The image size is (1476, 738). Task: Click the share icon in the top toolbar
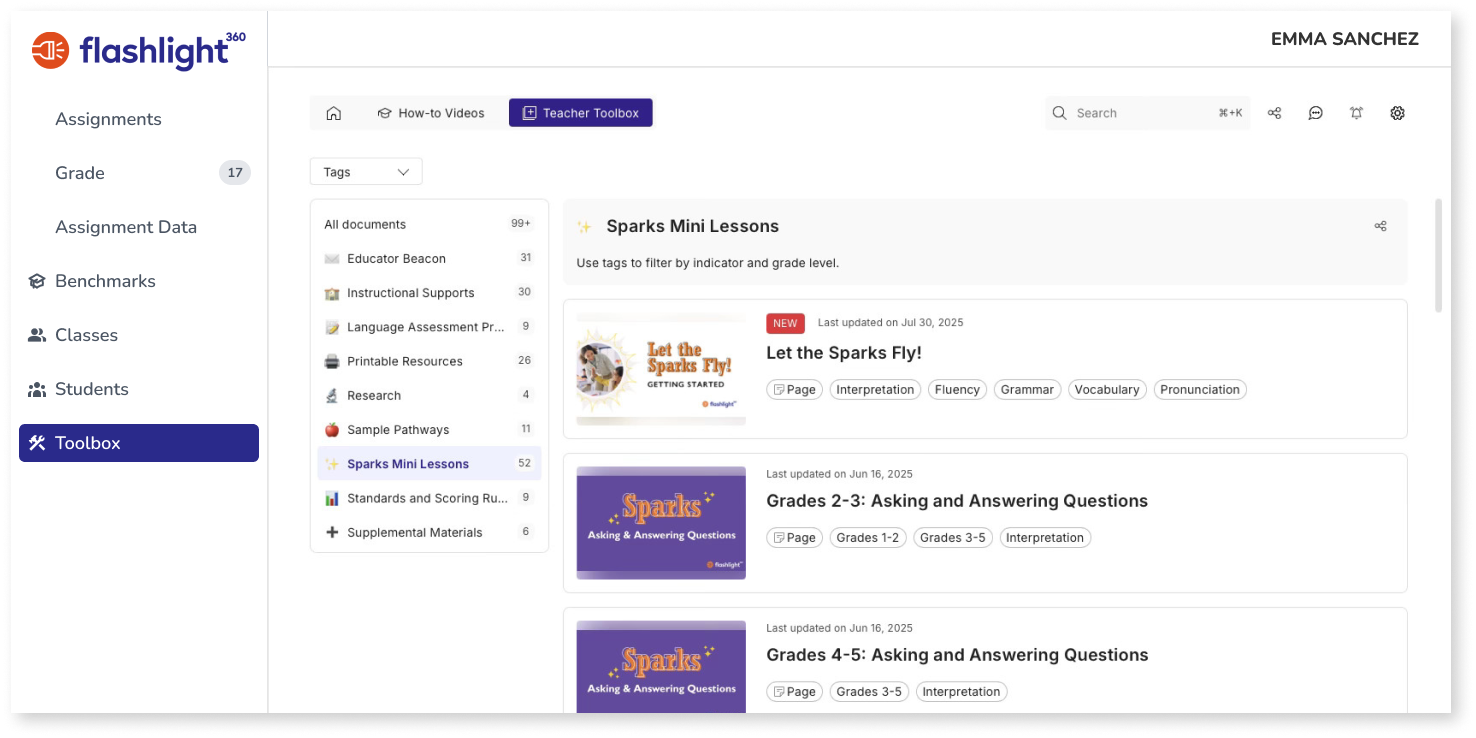1274,113
